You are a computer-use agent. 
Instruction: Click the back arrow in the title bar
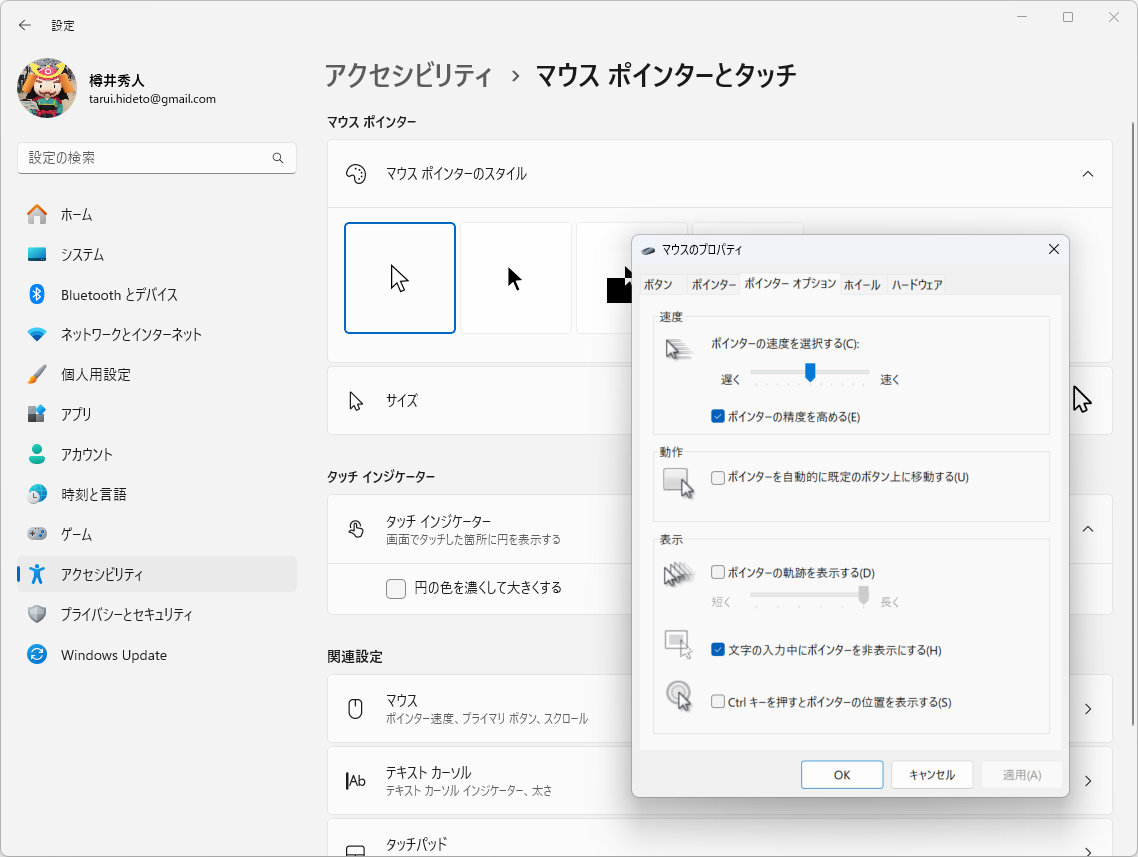[23, 24]
